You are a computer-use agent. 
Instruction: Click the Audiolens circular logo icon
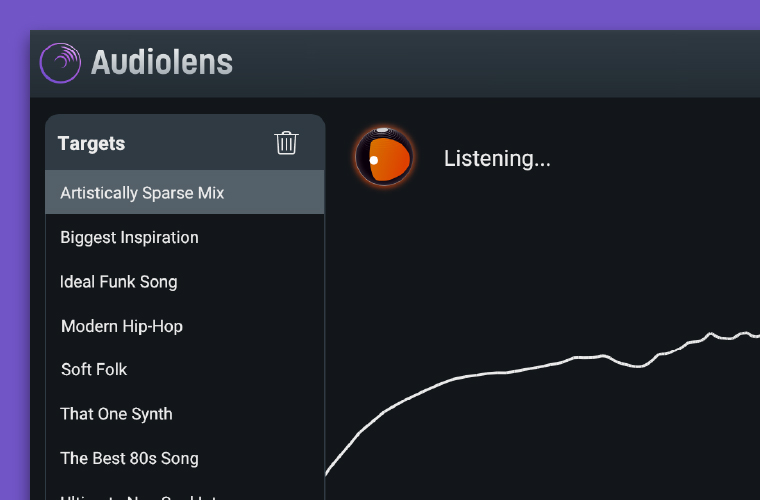[60, 63]
